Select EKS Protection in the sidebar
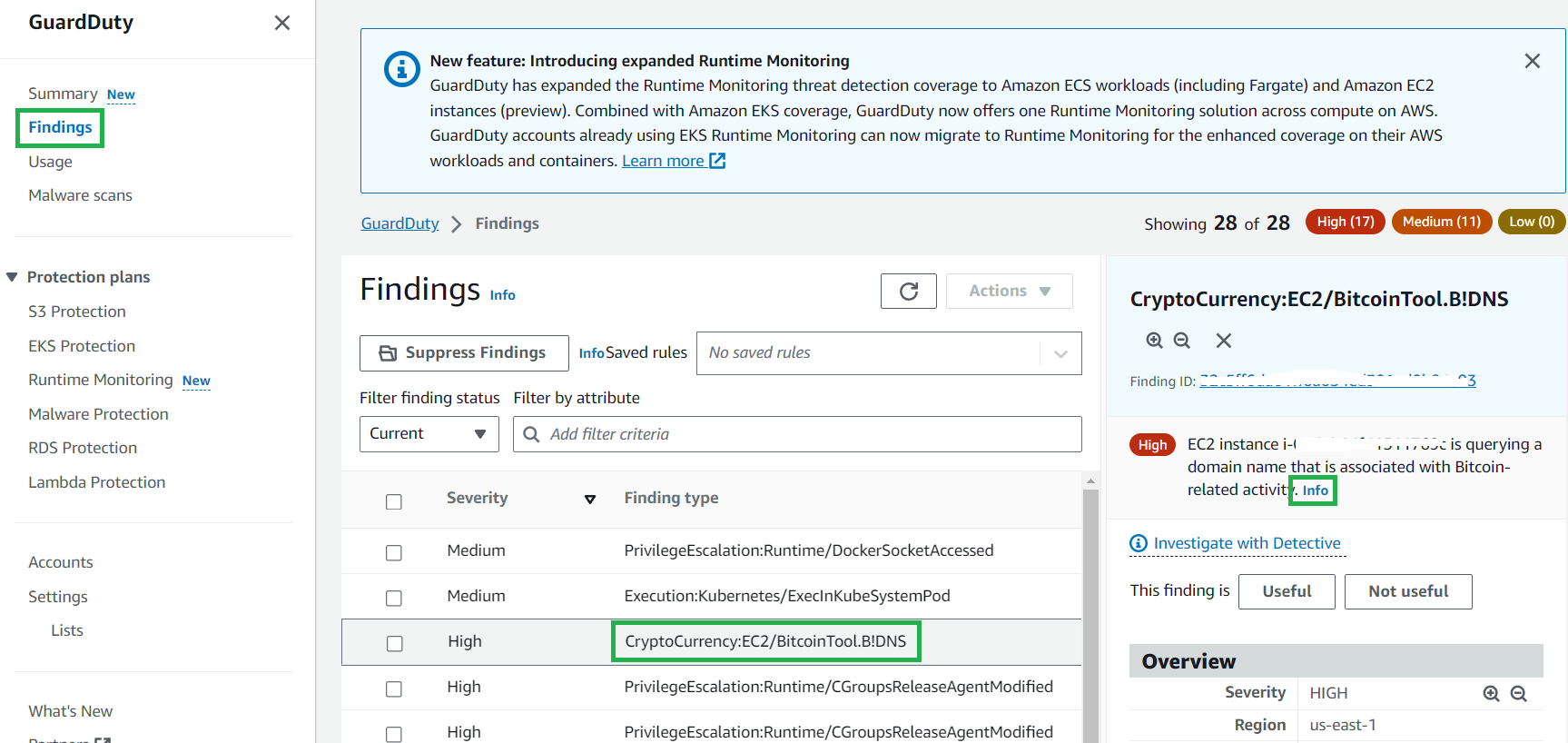The width and height of the screenshot is (1568, 743). pos(82,346)
